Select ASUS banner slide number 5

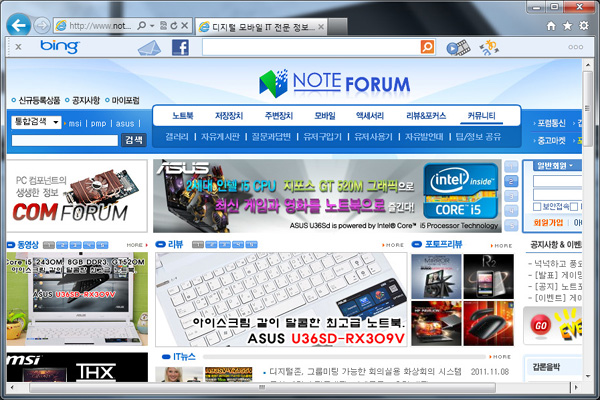[511, 225]
